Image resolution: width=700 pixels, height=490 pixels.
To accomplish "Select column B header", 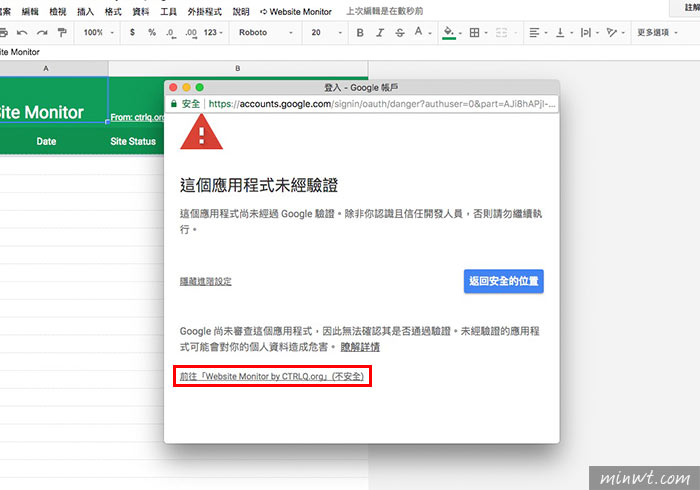I will 238,68.
